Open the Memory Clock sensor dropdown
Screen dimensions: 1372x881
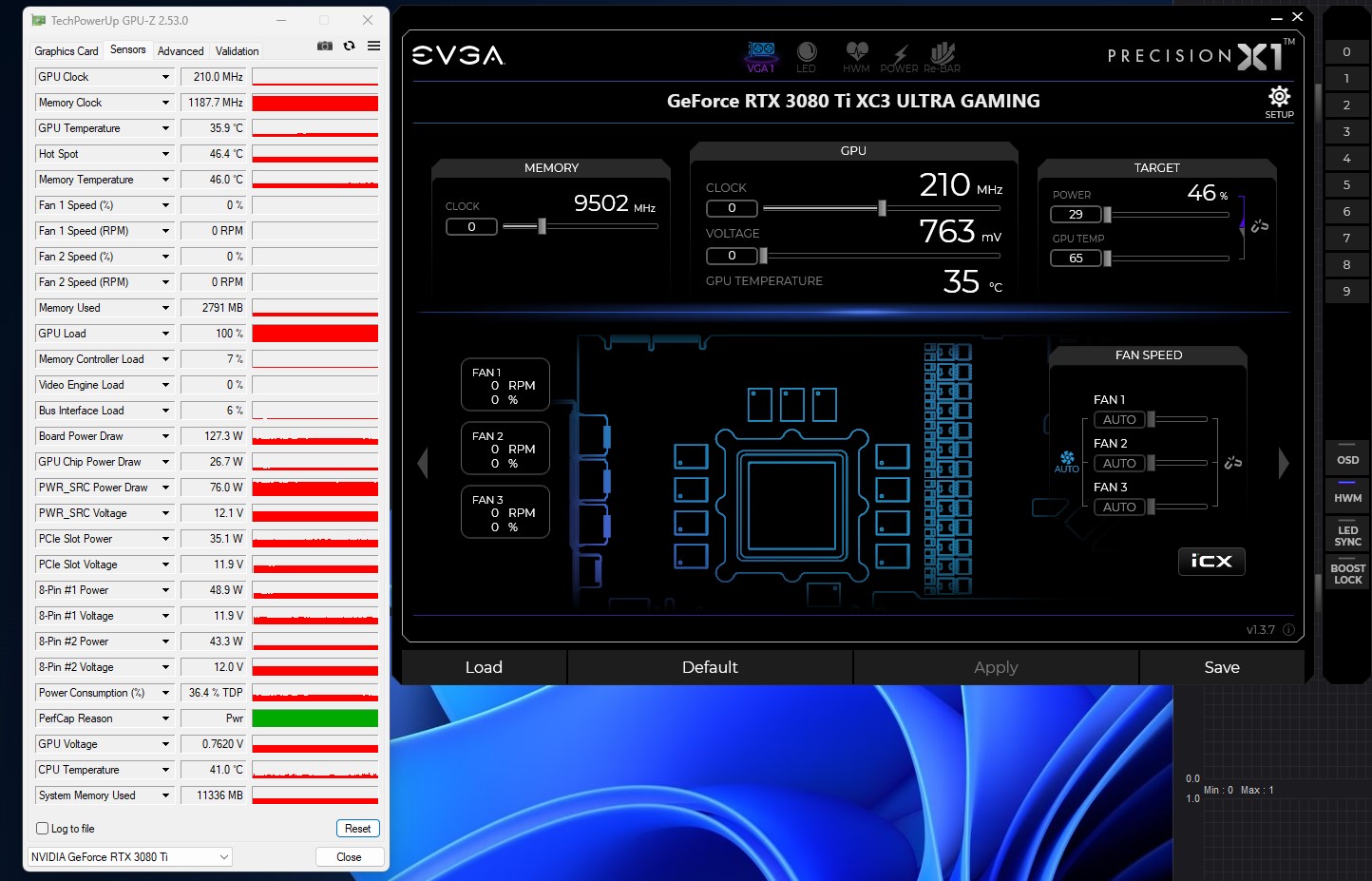165,103
